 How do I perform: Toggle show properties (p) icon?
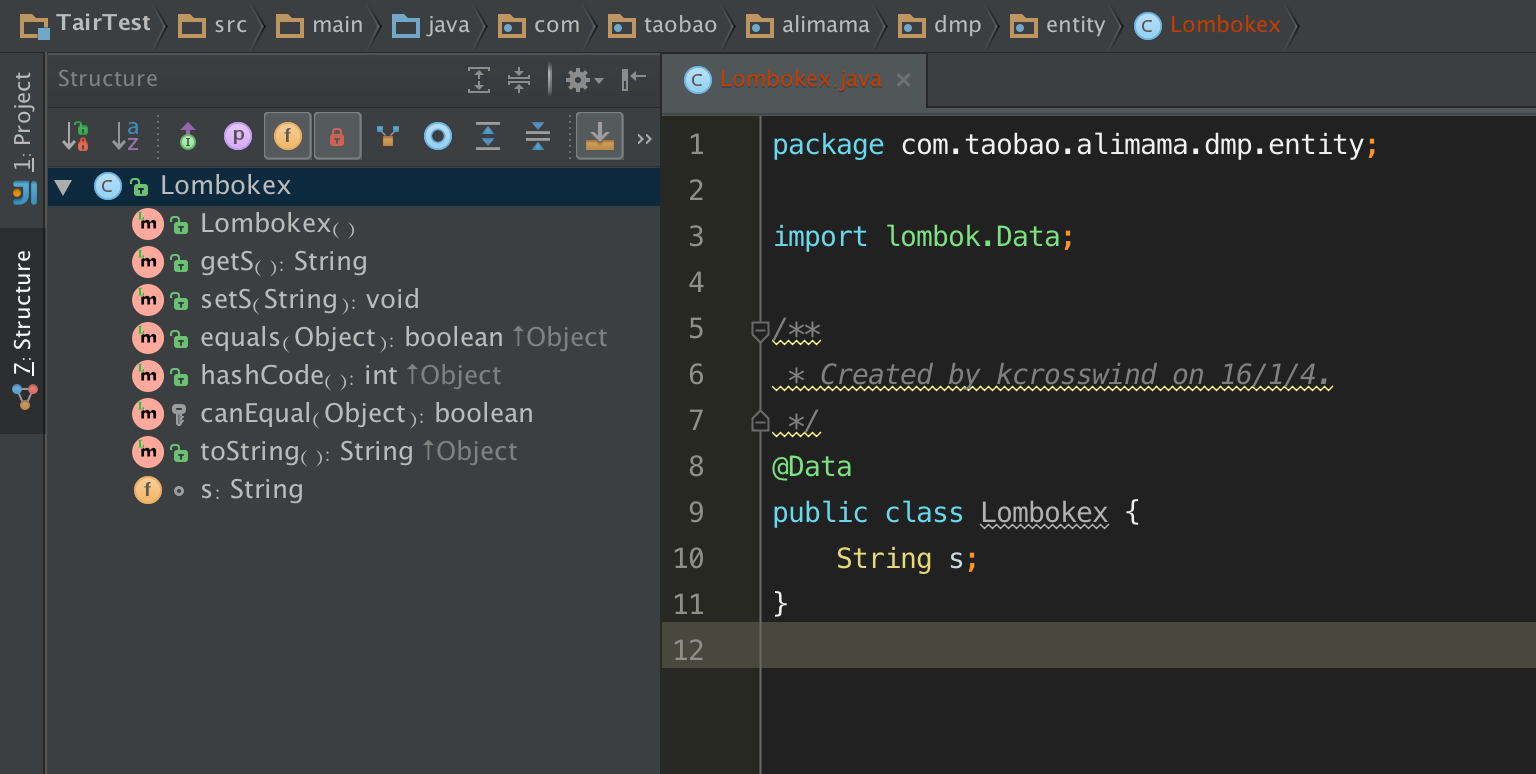coord(237,136)
